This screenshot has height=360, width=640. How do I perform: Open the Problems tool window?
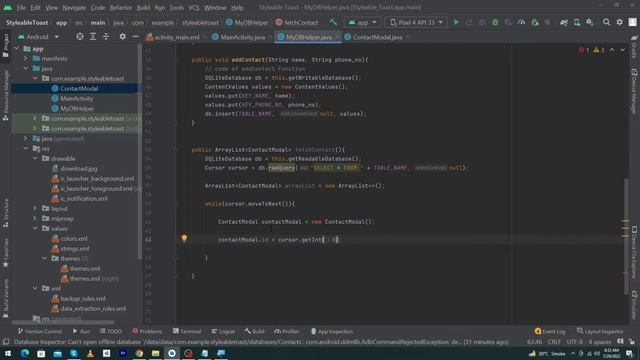pyautogui.click(x=147, y=331)
